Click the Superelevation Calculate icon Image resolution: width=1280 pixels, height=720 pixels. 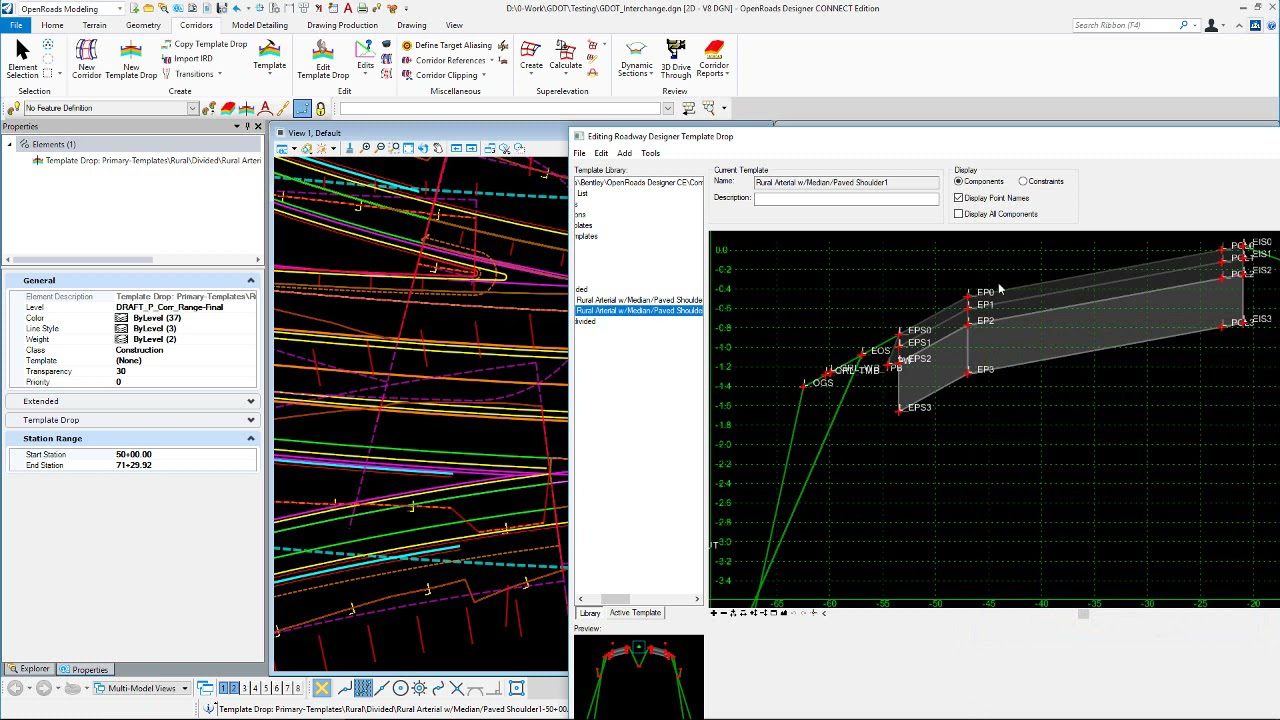(x=566, y=56)
